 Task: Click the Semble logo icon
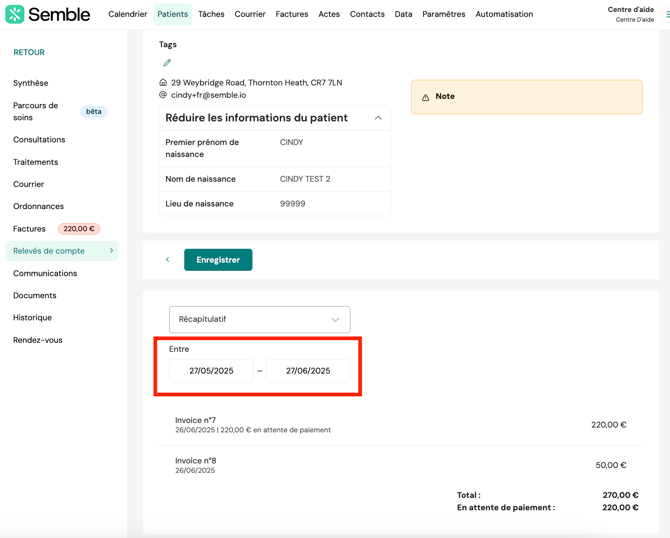pyautogui.click(x=15, y=14)
